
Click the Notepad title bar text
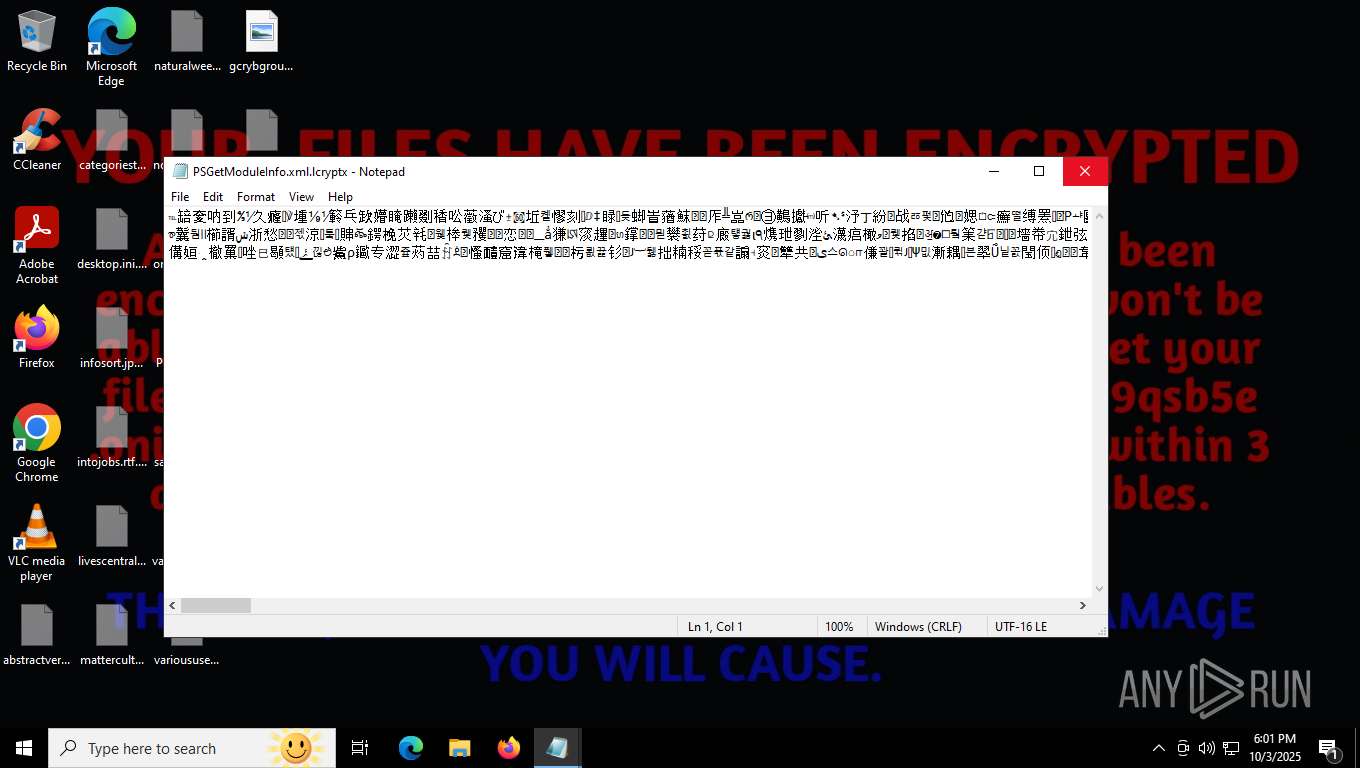point(299,172)
